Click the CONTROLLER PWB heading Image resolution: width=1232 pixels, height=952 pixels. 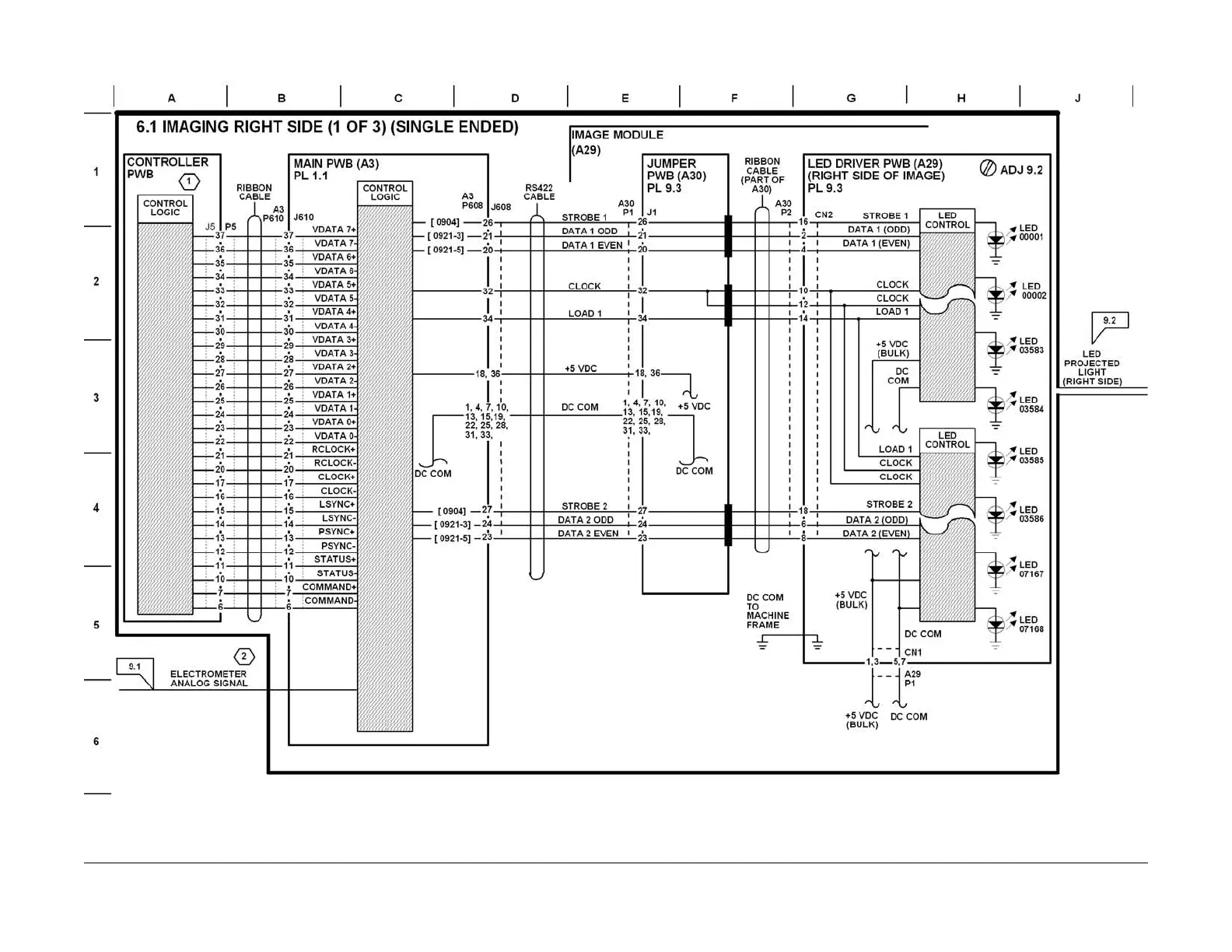(x=167, y=167)
